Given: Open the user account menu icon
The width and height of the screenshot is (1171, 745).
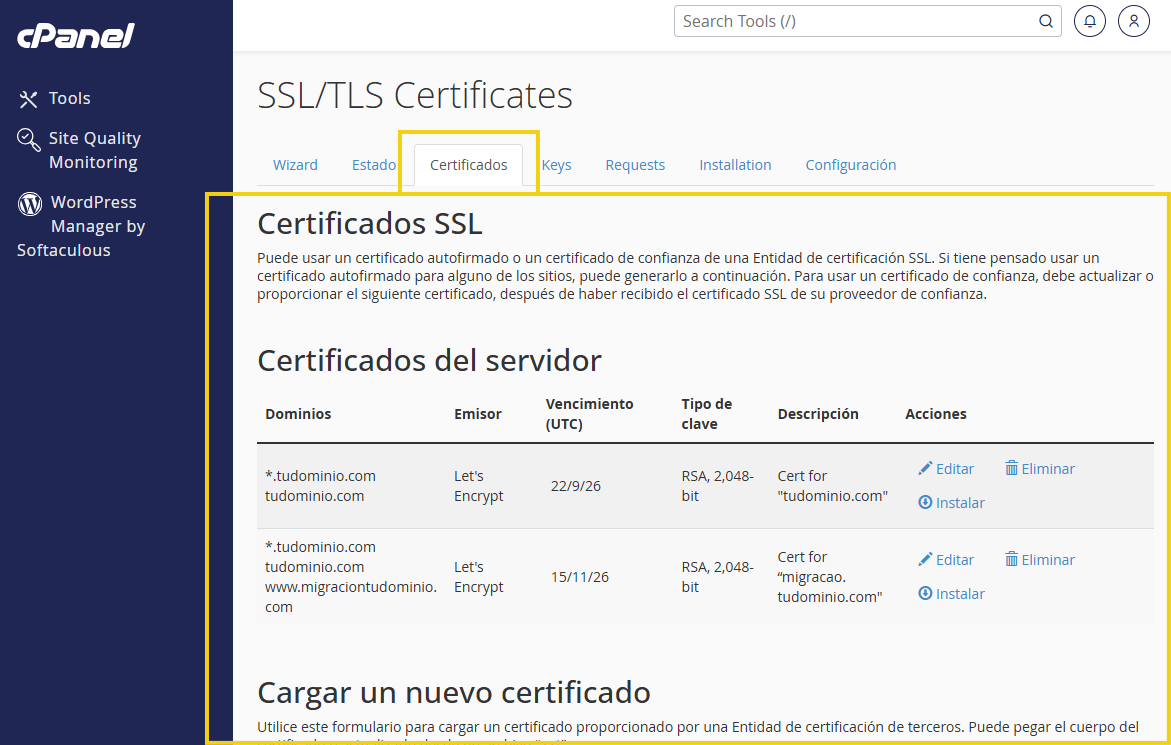Looking at the screenshot, I should click(1134, 21).
